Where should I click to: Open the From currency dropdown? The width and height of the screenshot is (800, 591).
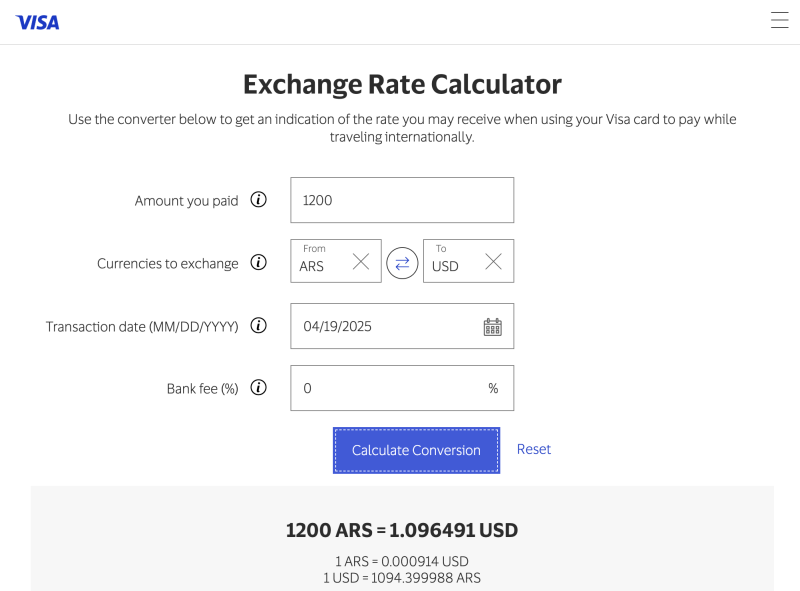(x=322, y=262)
